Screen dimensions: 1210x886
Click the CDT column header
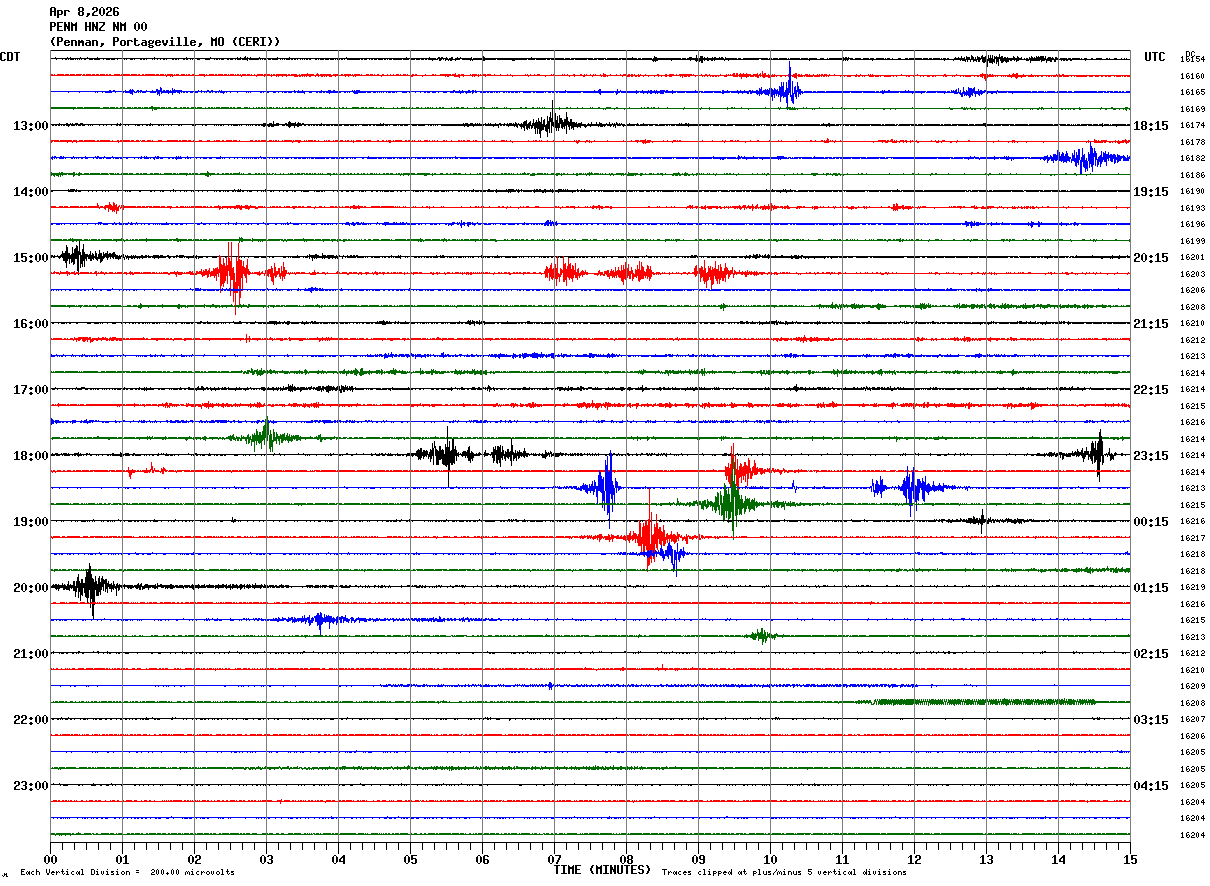pos(11,57)
